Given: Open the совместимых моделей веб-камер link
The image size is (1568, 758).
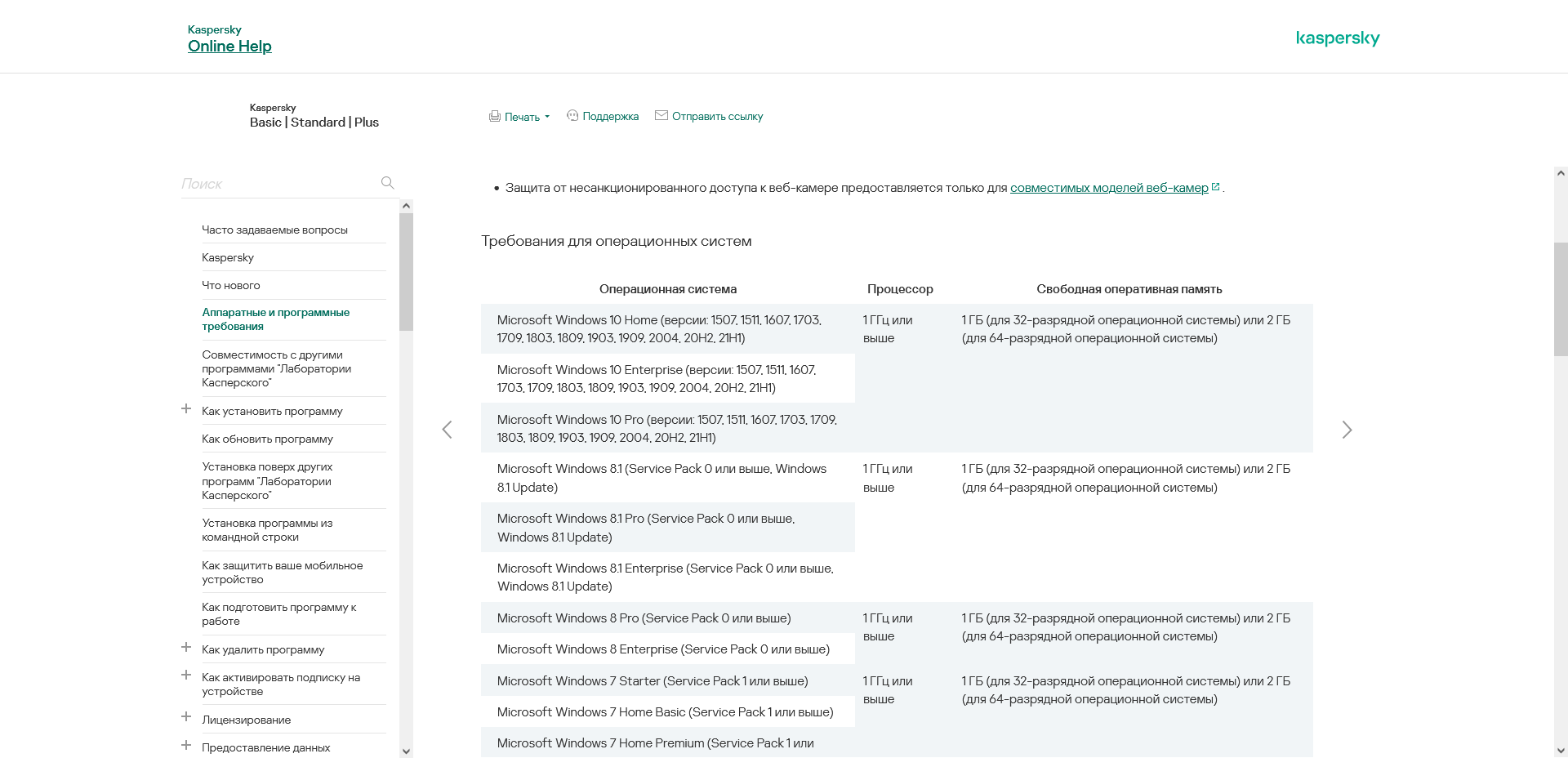Looking at the screenshot, I should coord(1109,188).
